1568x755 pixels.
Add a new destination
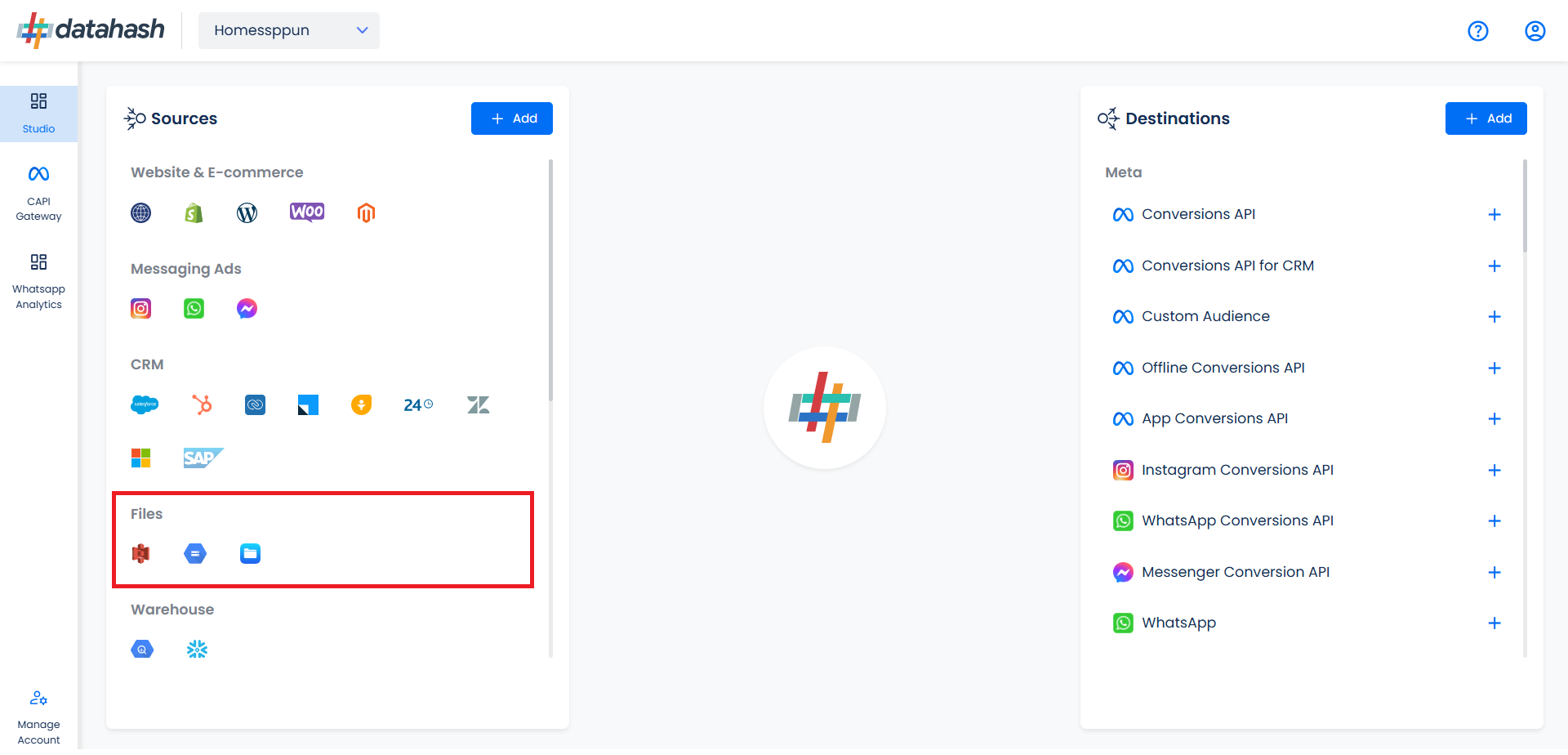tap(1486, 118)
